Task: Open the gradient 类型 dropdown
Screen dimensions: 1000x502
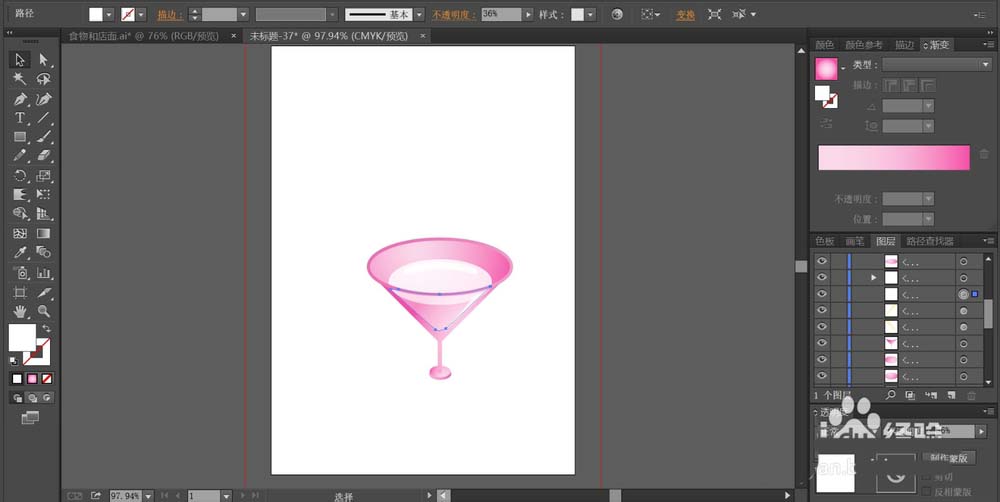Action: coord(937,64)
